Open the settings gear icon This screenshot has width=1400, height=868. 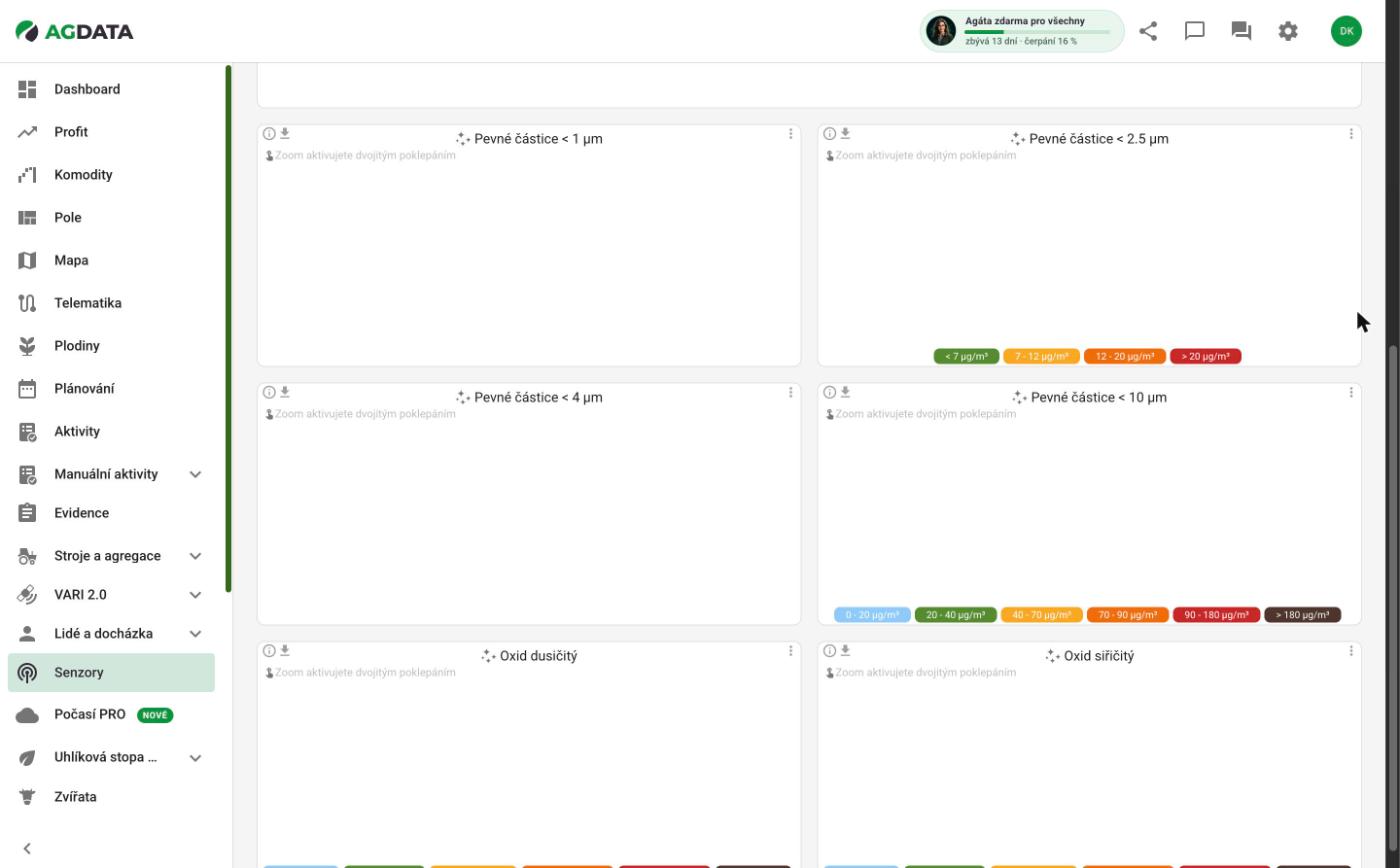[x=1288, y=31]
